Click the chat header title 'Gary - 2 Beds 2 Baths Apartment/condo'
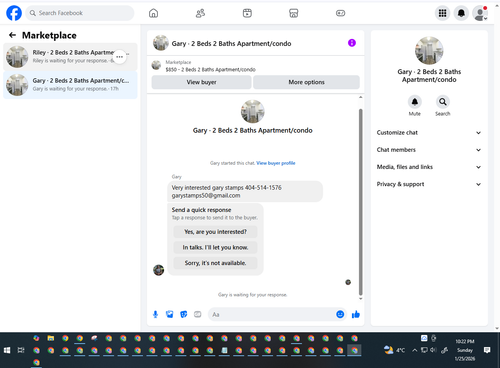Viewport: 500px width, 368px height. pyautogui.click(x=231, y=43)
